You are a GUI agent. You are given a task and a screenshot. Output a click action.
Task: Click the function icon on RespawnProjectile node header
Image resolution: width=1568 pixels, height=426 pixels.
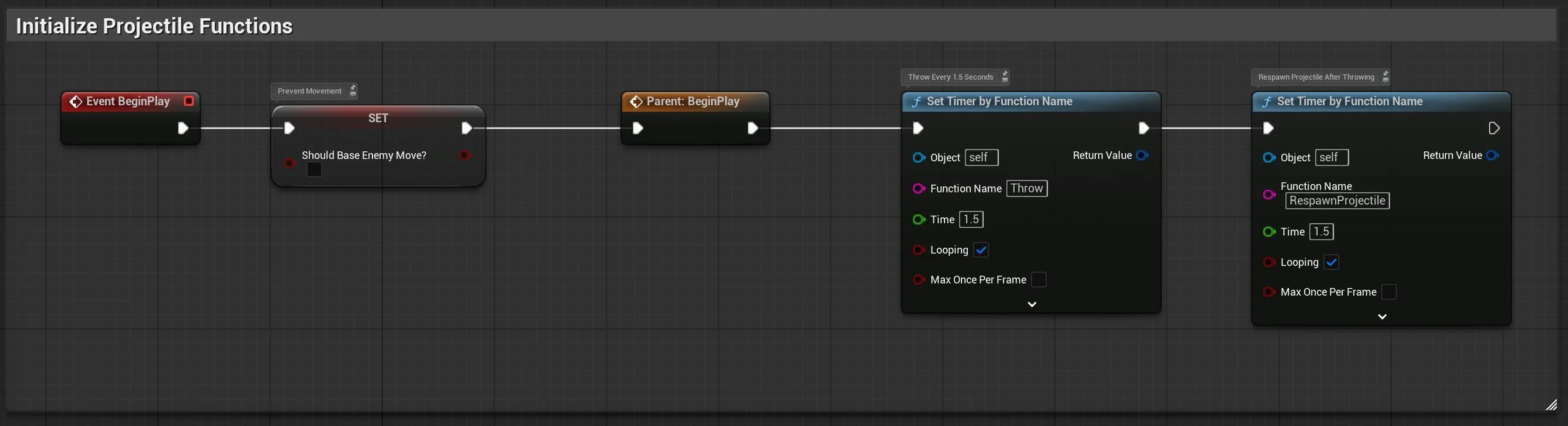[1266, 102]
